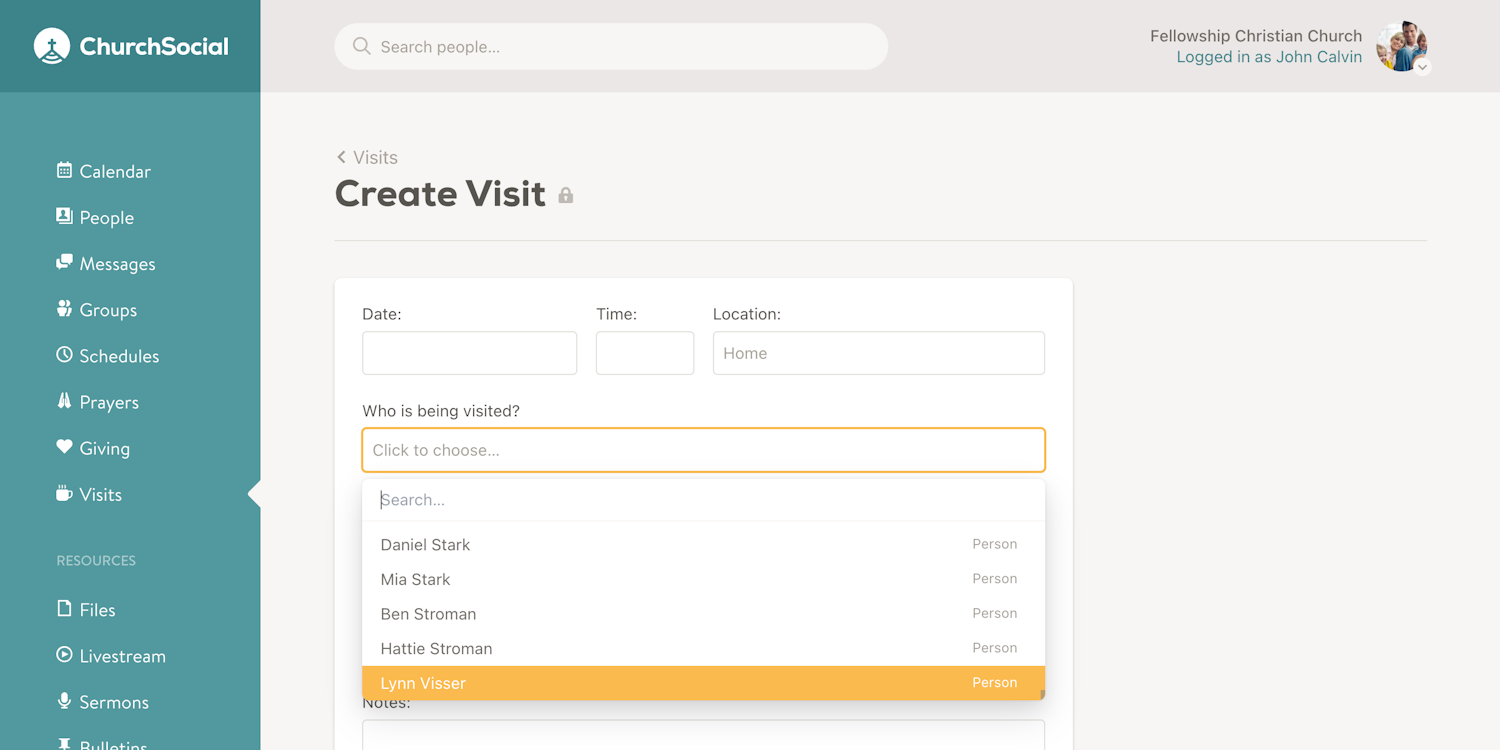This screenshot has width=1500, height=750.
Task: Open Messages via its chat icon
Action: [64, 262]
